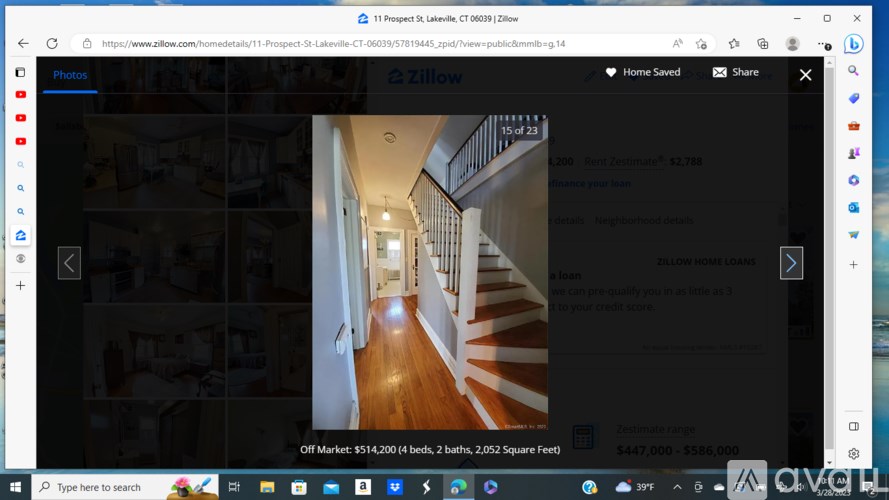Switch to the topmost YouTube vertical tab
Viewport: 889px width, 500px height.
[x=20, y=95]
